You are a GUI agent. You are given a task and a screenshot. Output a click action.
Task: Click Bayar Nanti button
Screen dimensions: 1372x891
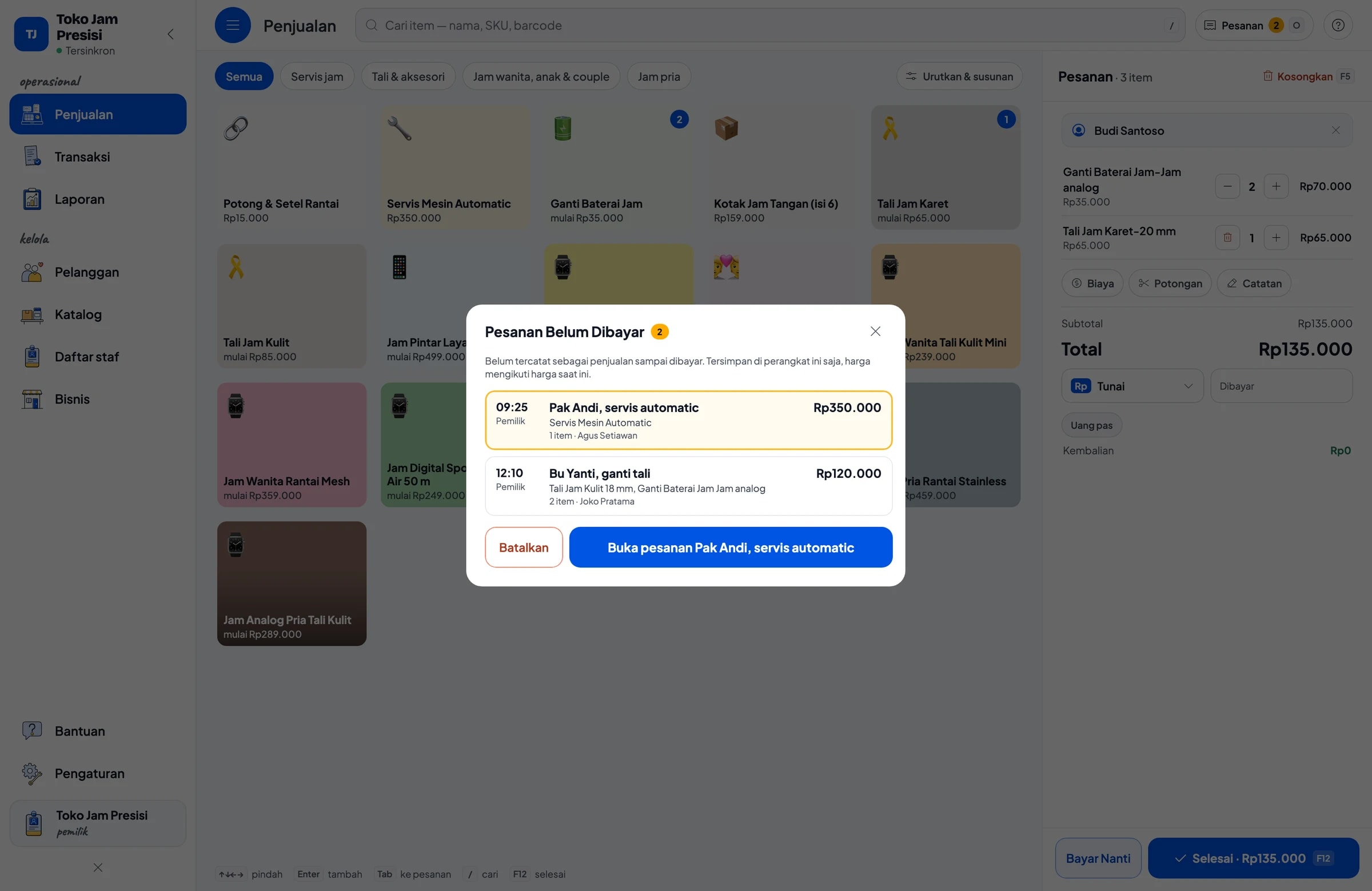(1098, 858)
